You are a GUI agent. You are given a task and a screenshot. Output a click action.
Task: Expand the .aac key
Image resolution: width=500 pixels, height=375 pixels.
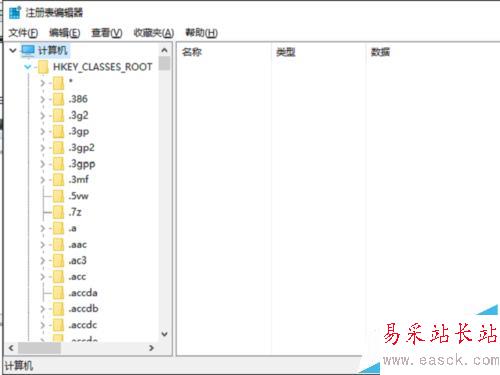[x=43, y=245]
